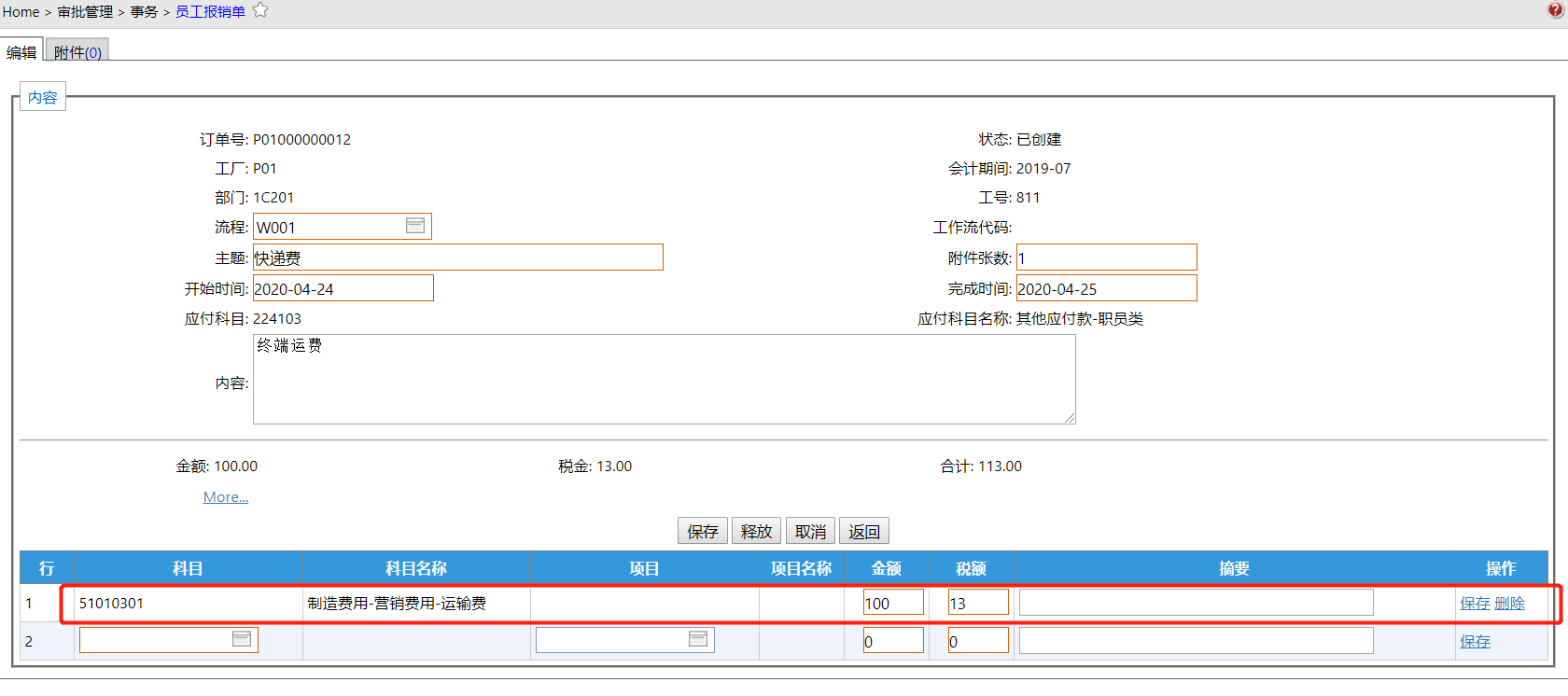Focus the 流程 input with W001
The height and width of the screenshot is (696, 1568).
343,227
